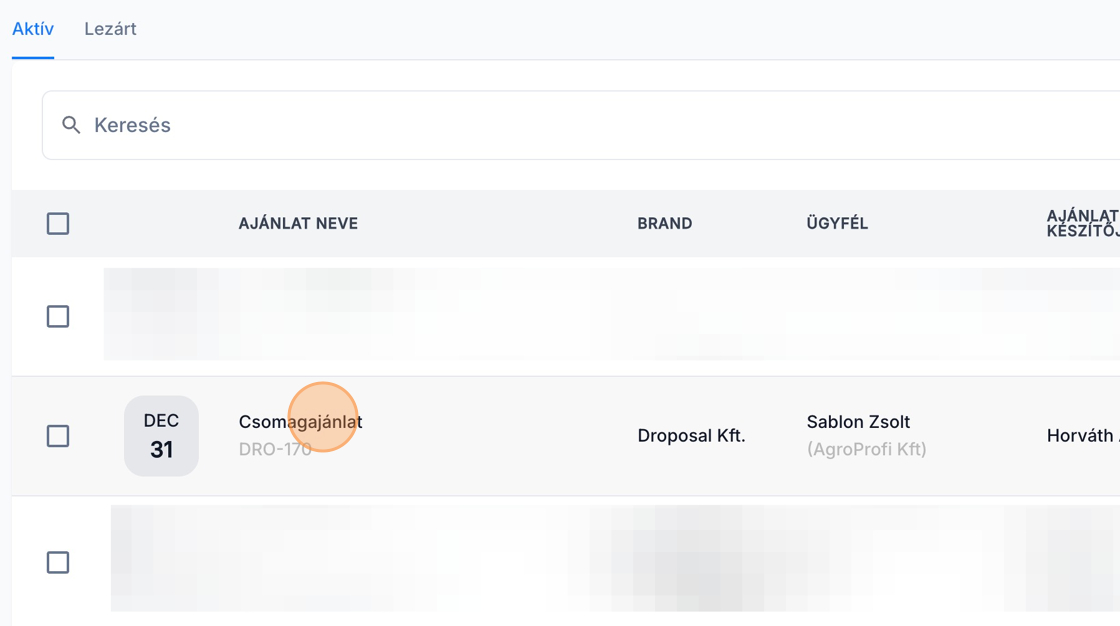The height and width of the screenshot is (626, 1120).
Task: Select the Csomagajánlat row checkbox
Action: (58, 436)
